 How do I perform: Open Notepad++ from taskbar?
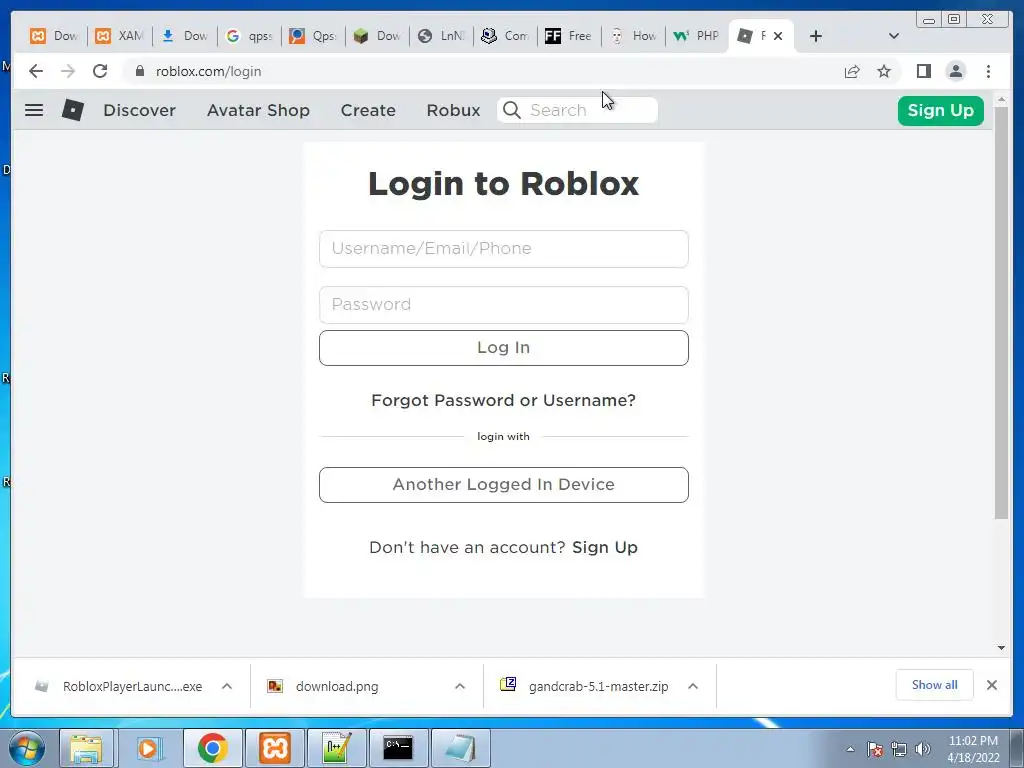pyautogui.click(x=336, y=748)
